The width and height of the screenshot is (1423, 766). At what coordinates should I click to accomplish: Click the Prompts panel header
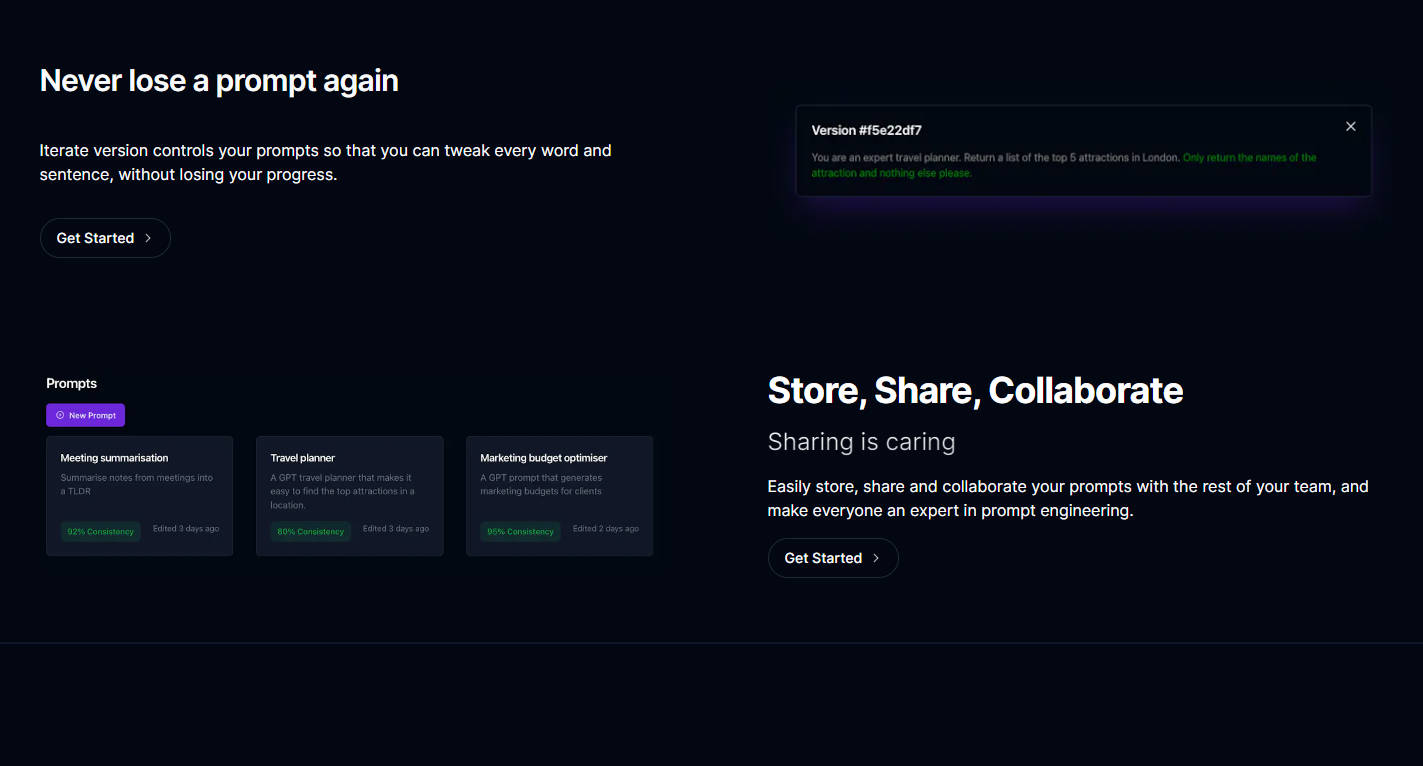[71, 383]
